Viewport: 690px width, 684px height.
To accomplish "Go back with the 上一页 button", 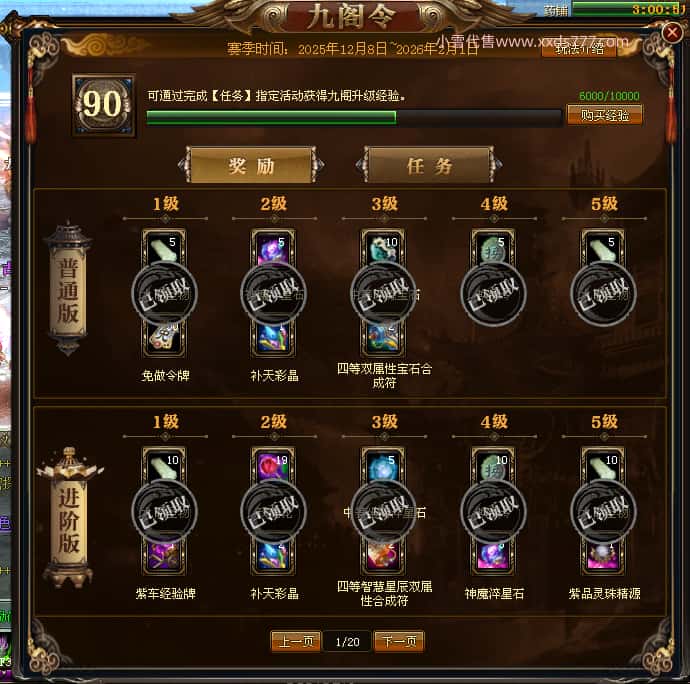I will coord(296,641).
